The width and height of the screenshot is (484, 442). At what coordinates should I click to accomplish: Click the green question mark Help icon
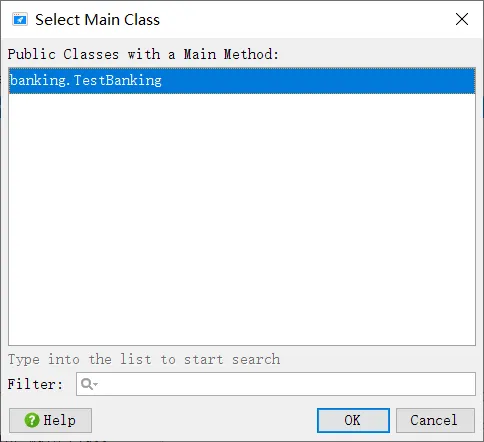coord(32,420)
